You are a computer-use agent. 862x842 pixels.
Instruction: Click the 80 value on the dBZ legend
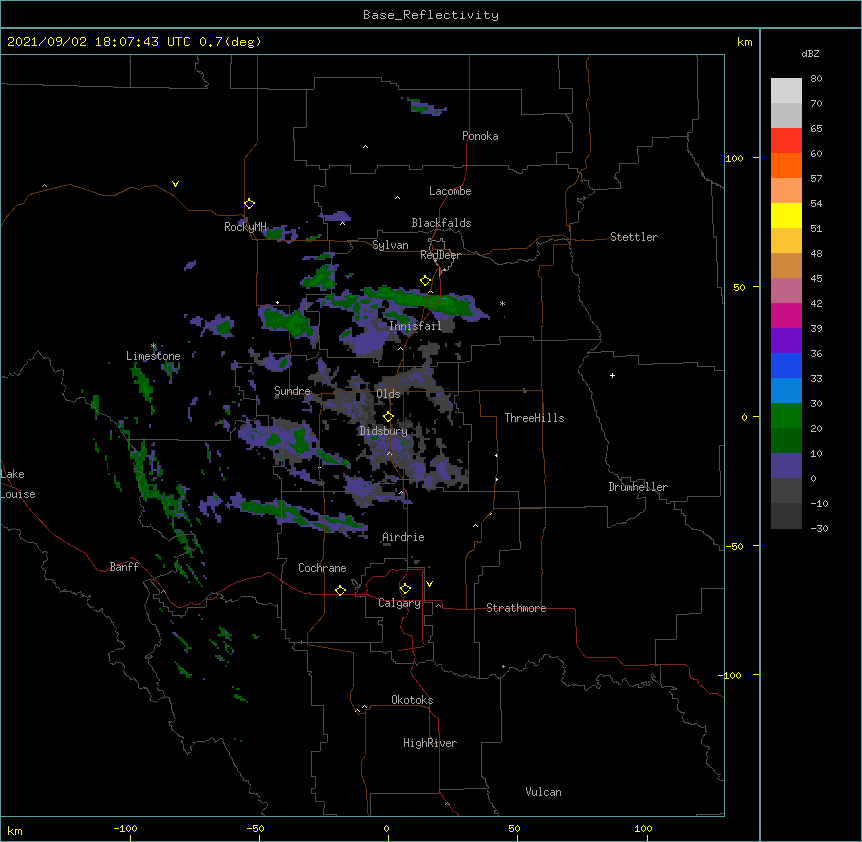point(816,79)
